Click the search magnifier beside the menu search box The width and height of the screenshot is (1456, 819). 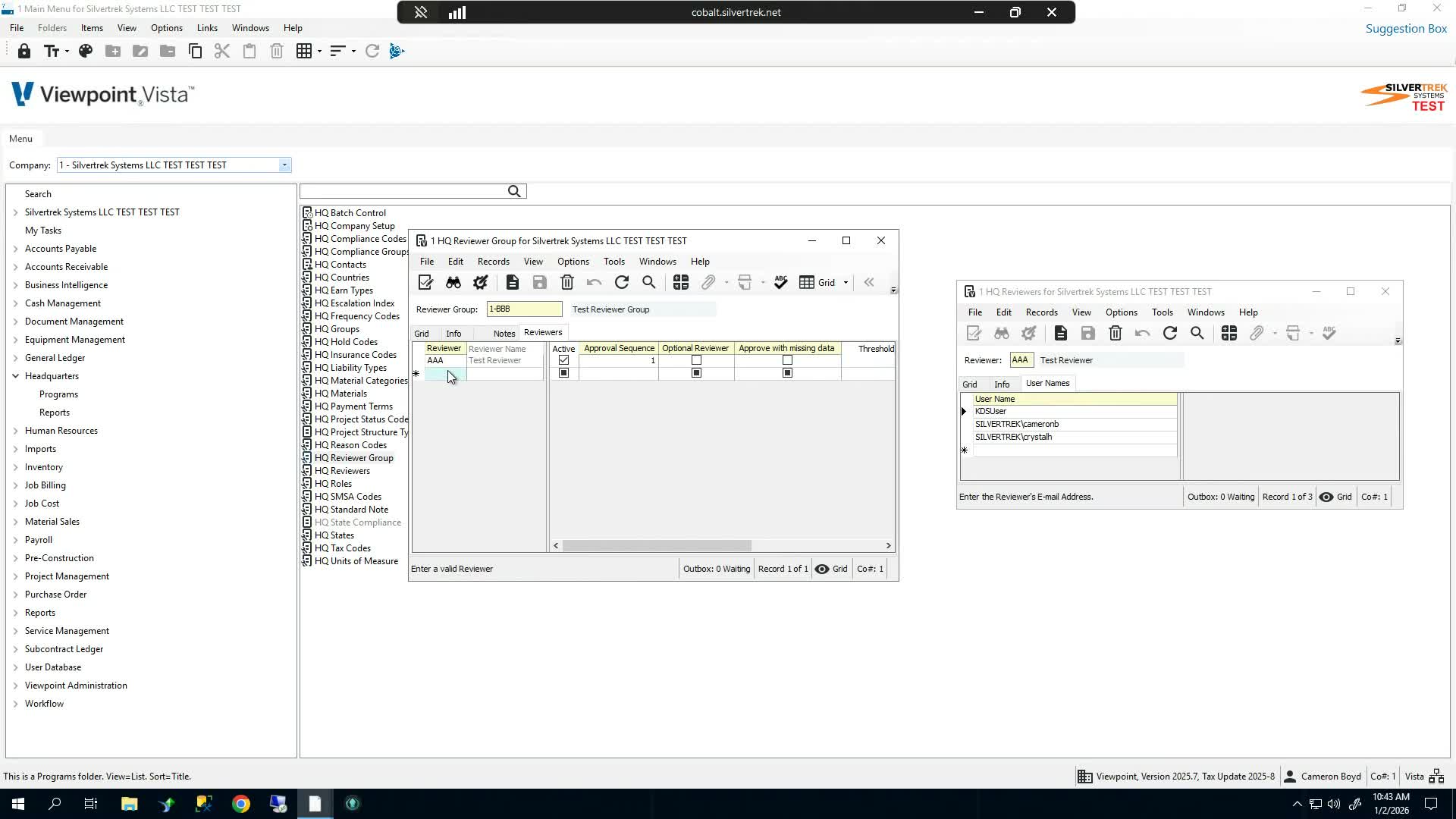[514, 192]
